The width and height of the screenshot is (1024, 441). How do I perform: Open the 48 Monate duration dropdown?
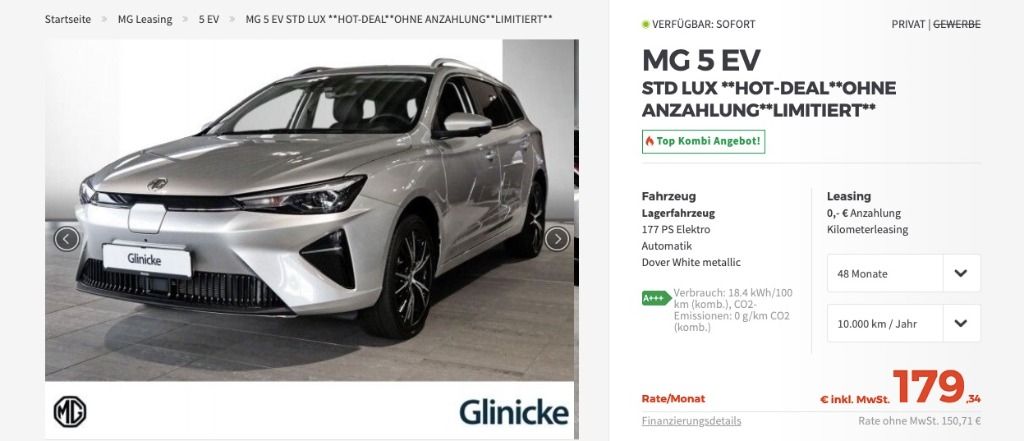(x=904, y=273)
